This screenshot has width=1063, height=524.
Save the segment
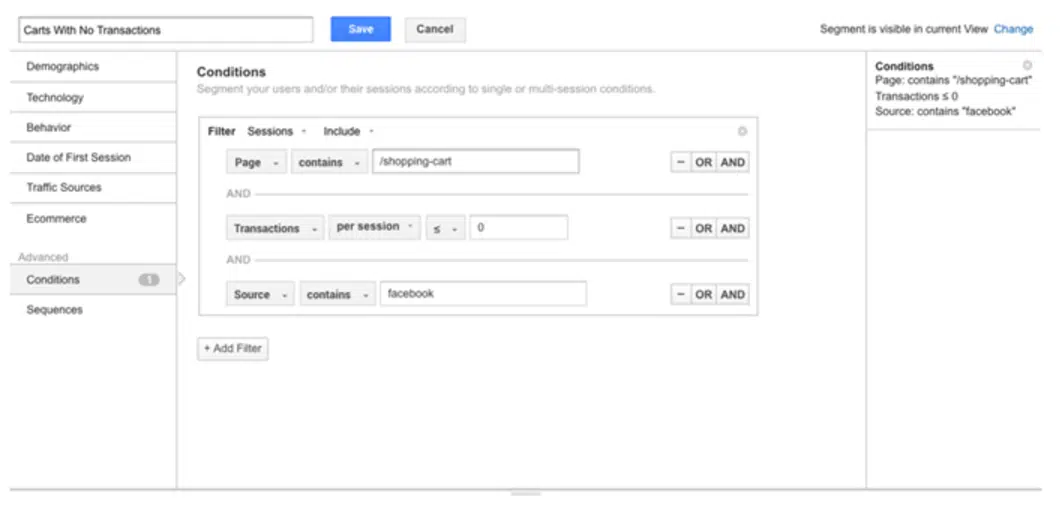[x=361, y=29]
